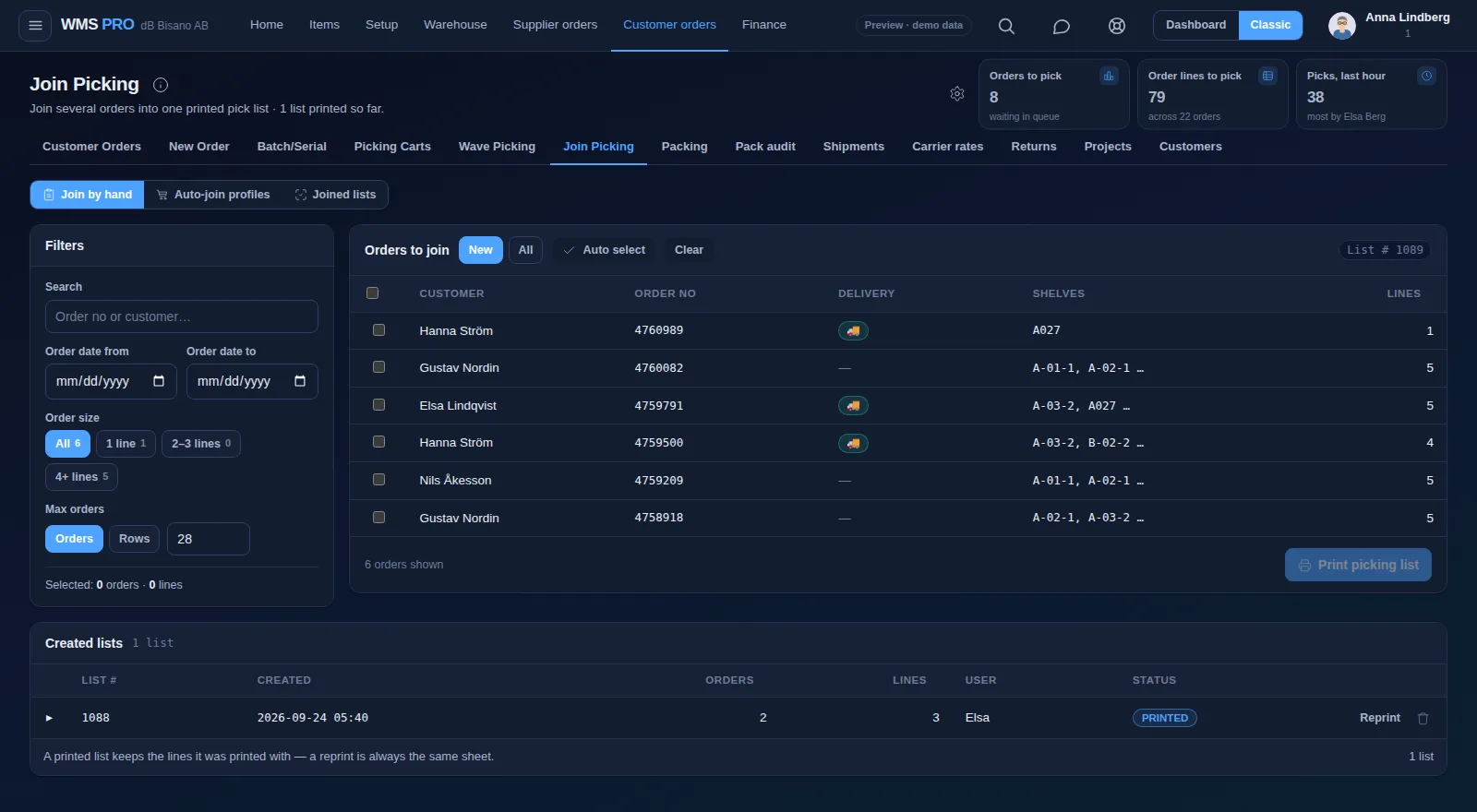Filter order size by 4+ lines
The width and height of the screenshot is (1477, 812).
[81, 477]
